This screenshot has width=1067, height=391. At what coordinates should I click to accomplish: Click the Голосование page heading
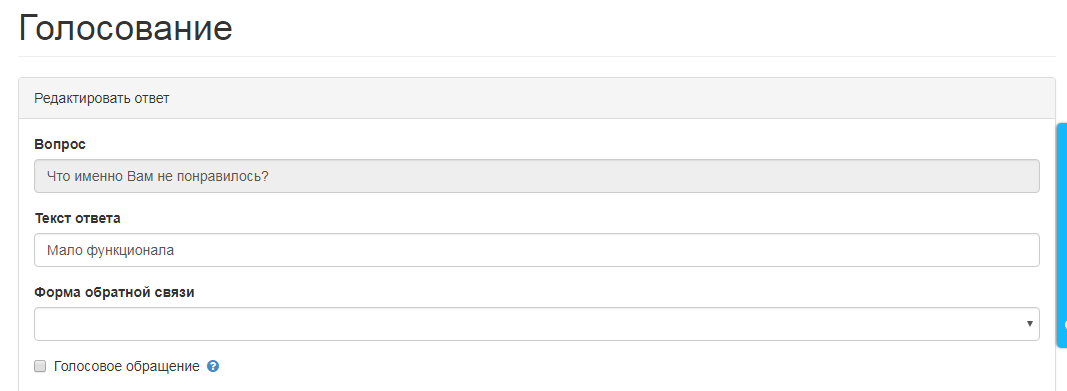125,28
